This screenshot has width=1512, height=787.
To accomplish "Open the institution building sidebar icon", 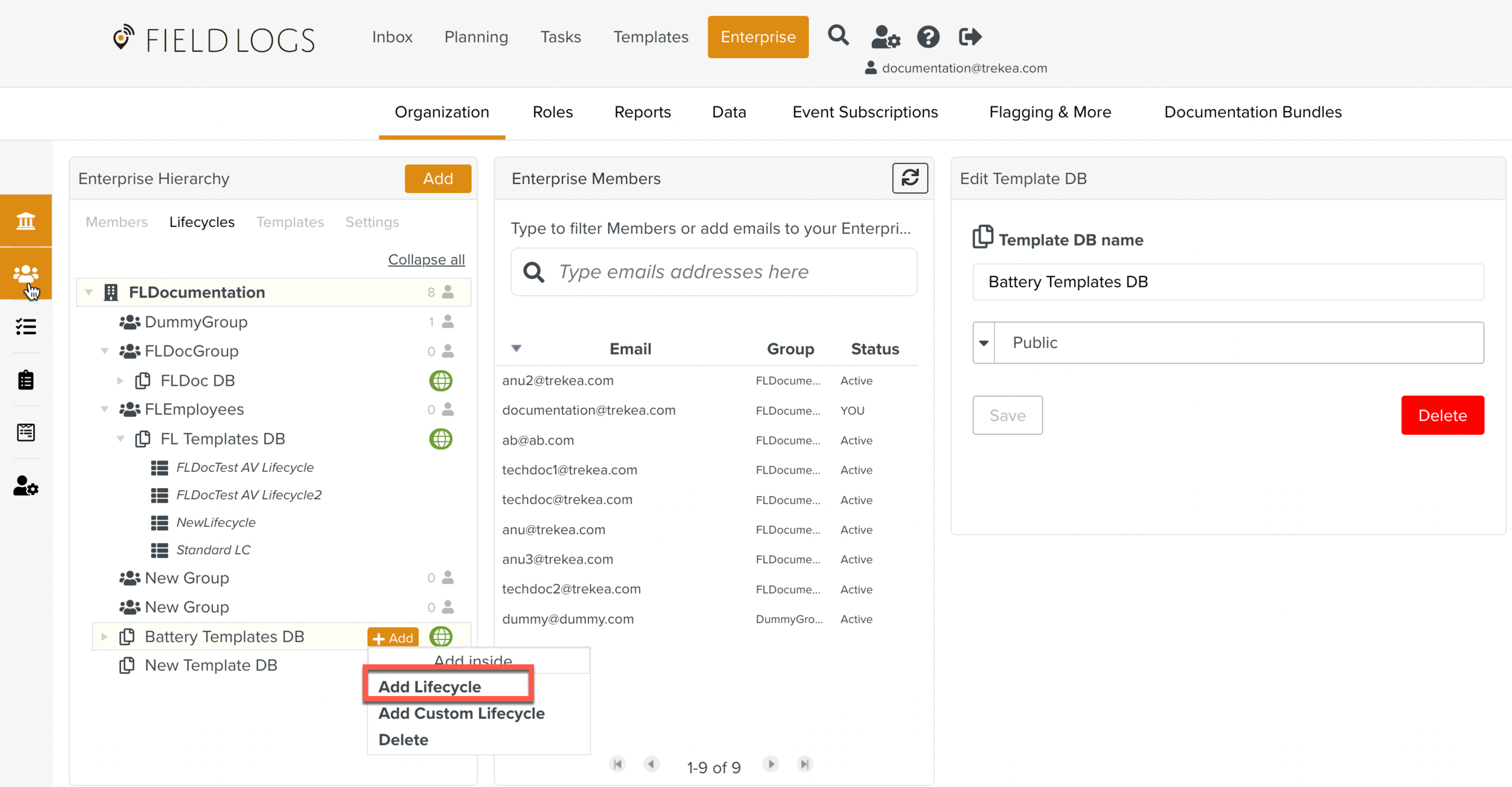I will 26,221.
